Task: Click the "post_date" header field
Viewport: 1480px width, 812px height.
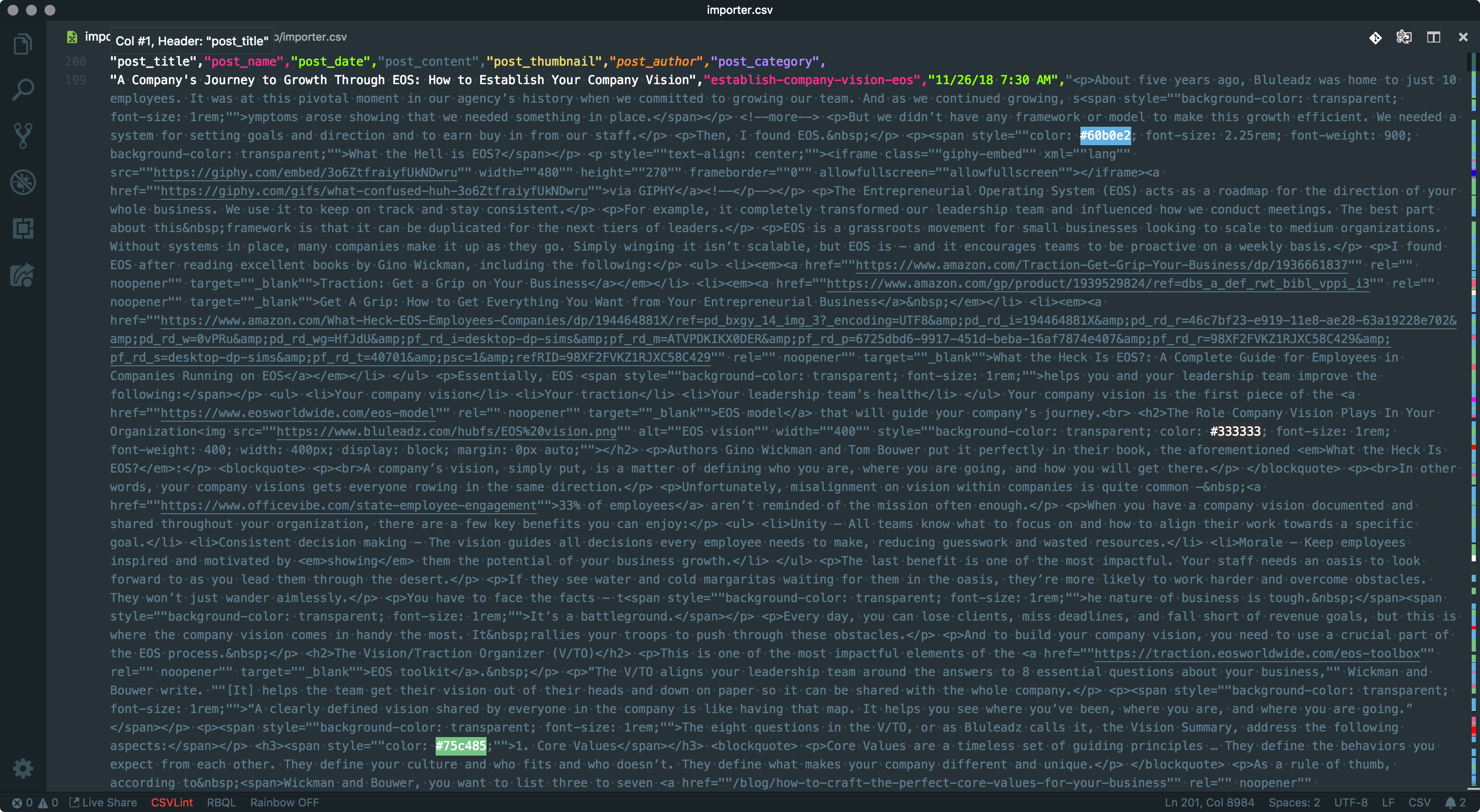Action: (330, 62)
